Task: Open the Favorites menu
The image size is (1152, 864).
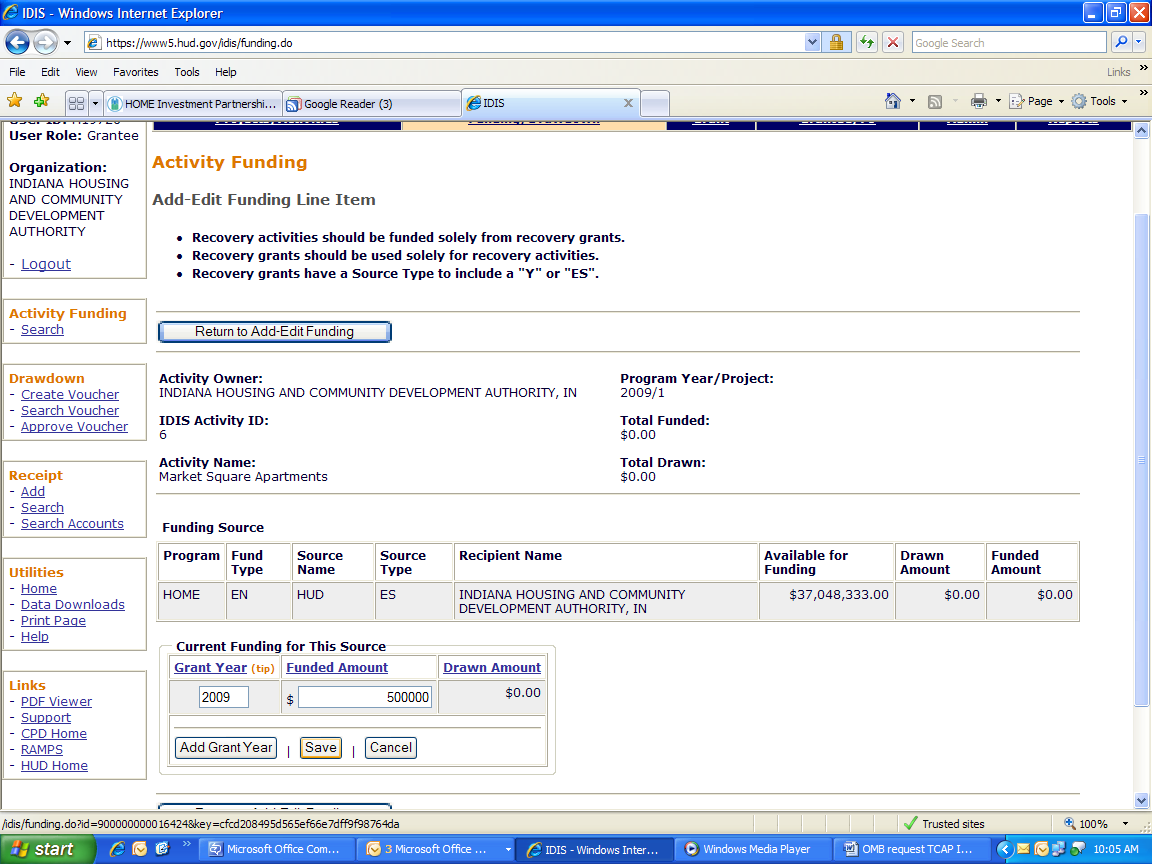Action: (x=135, y=72)
